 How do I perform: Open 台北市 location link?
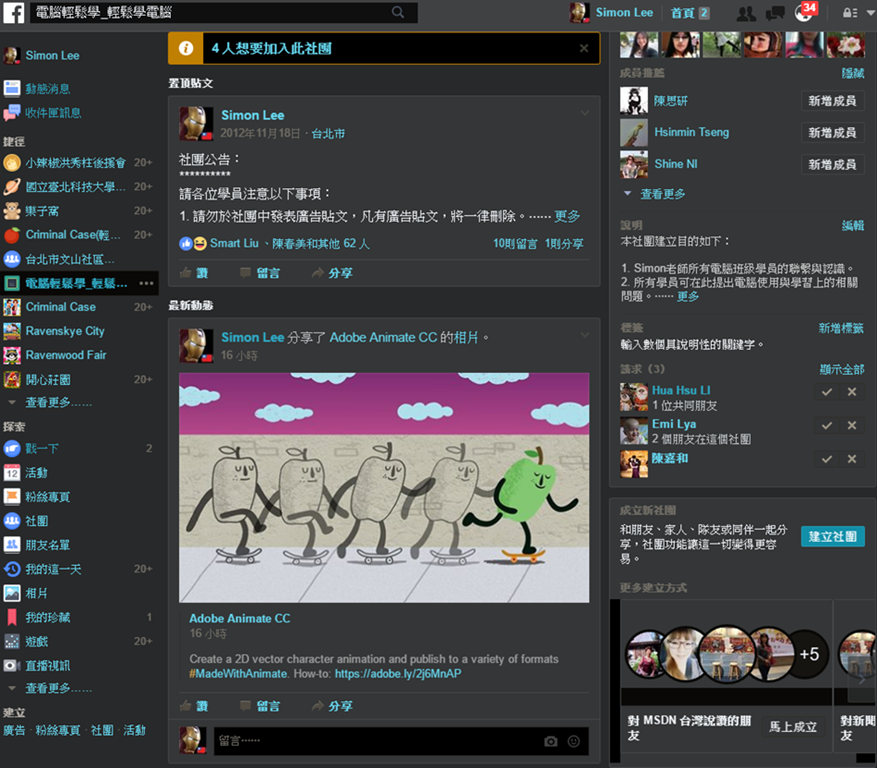[328, 134]
